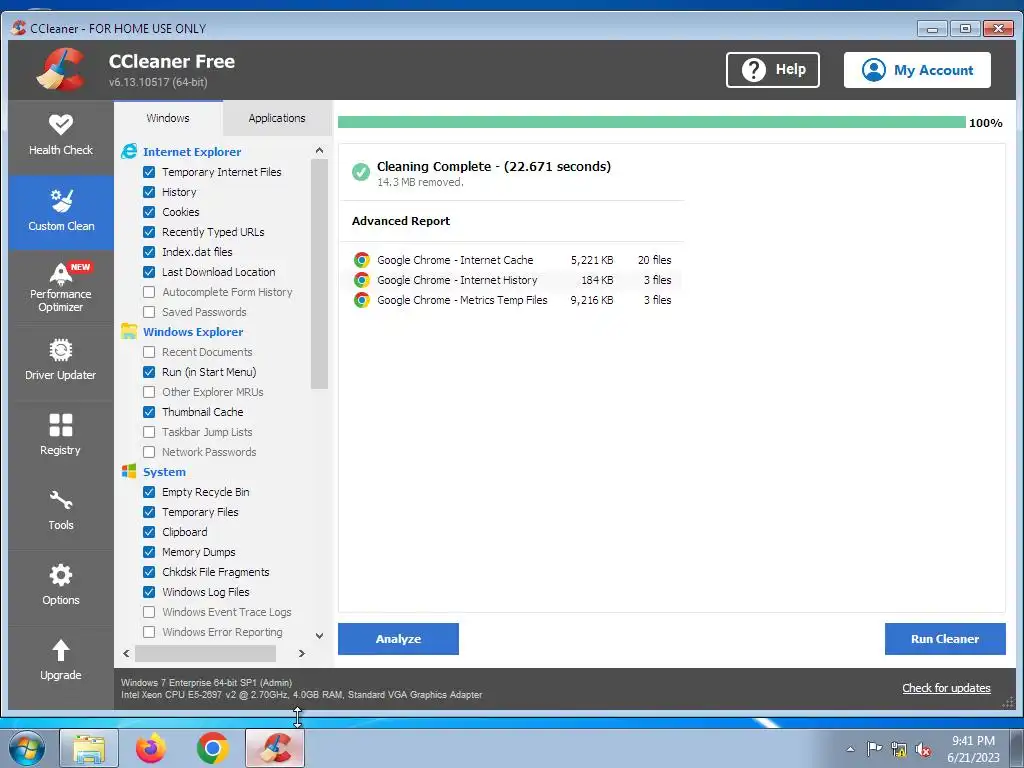
Task: Click the System category Windows flag icon
Action: (x=129, y=472)
